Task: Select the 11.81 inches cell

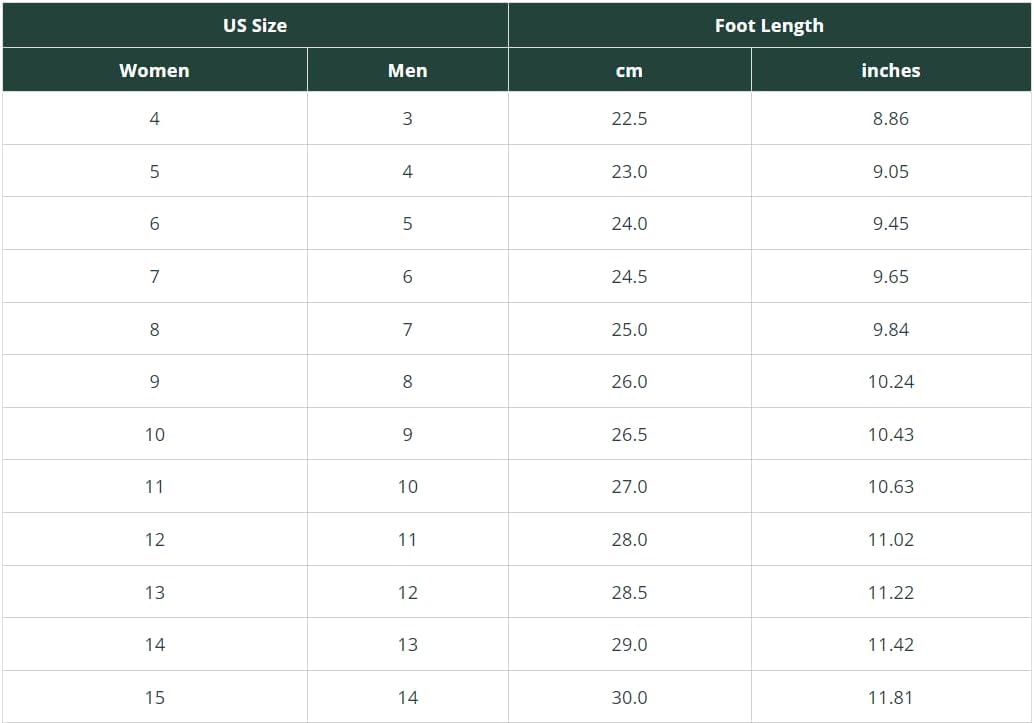Action: click(x=890, y=698)
